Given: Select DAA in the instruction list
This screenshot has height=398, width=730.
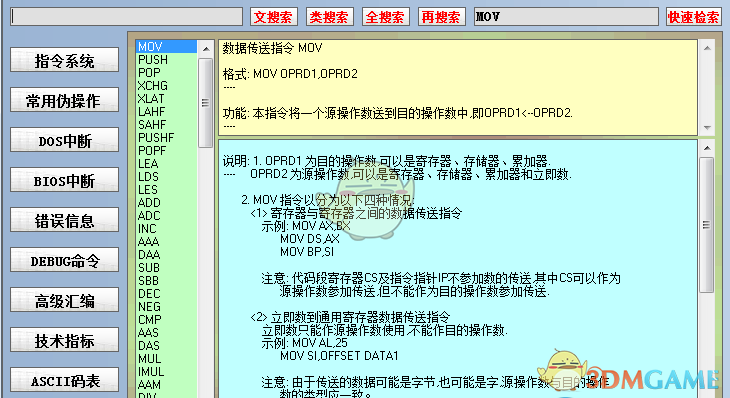Looking at the screenshot, I should 166,255.
